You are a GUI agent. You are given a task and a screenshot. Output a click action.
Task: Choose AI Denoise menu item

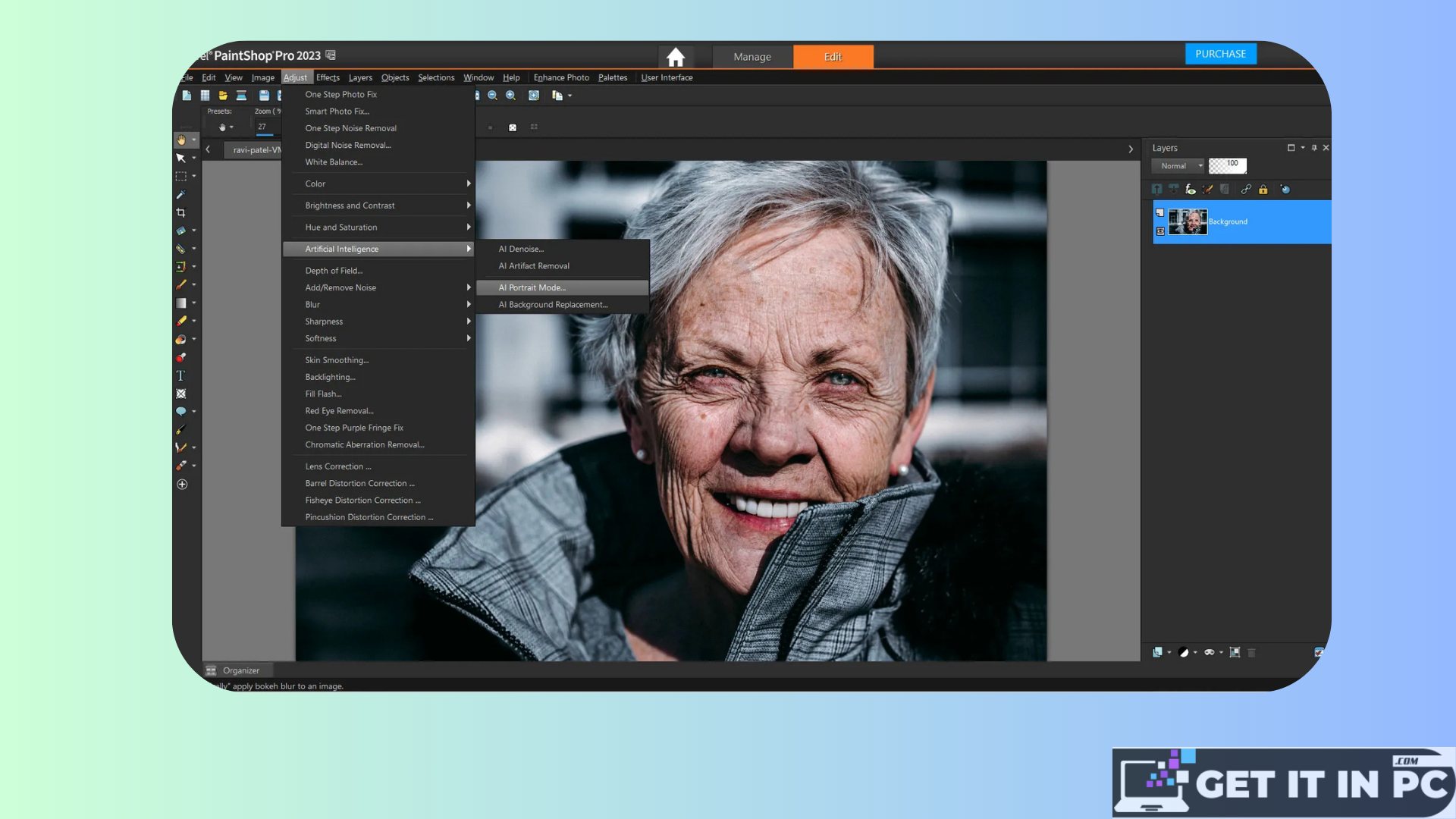click(563, 249)
